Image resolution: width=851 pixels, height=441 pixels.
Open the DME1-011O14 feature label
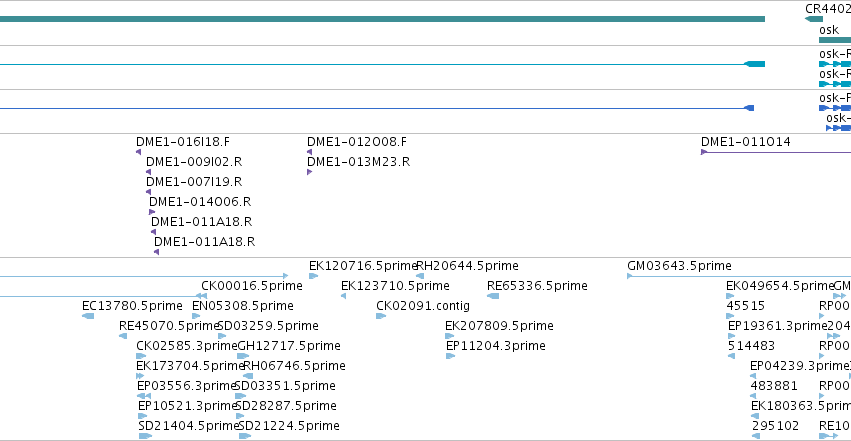pyautogui.click(x=746, y=142)
